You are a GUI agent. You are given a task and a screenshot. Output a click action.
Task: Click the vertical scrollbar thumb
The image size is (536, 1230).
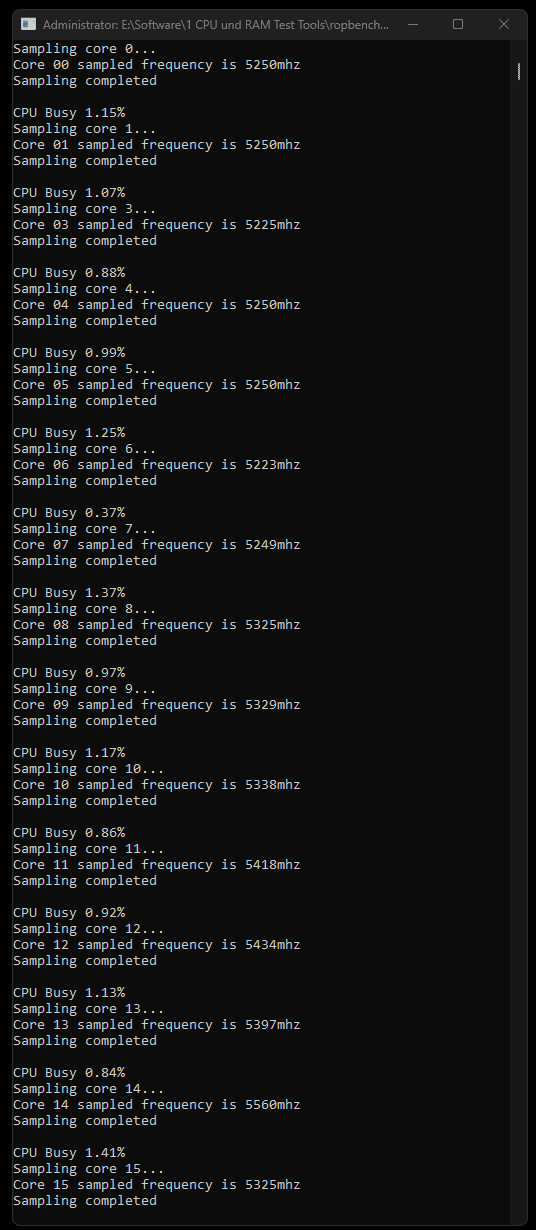(518, 71)
